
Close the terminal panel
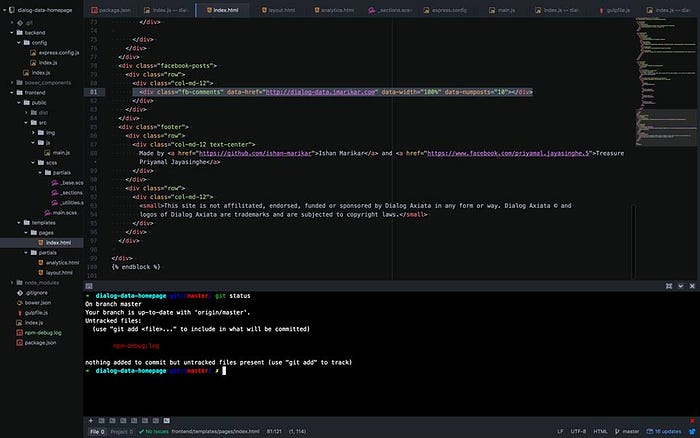692,286
